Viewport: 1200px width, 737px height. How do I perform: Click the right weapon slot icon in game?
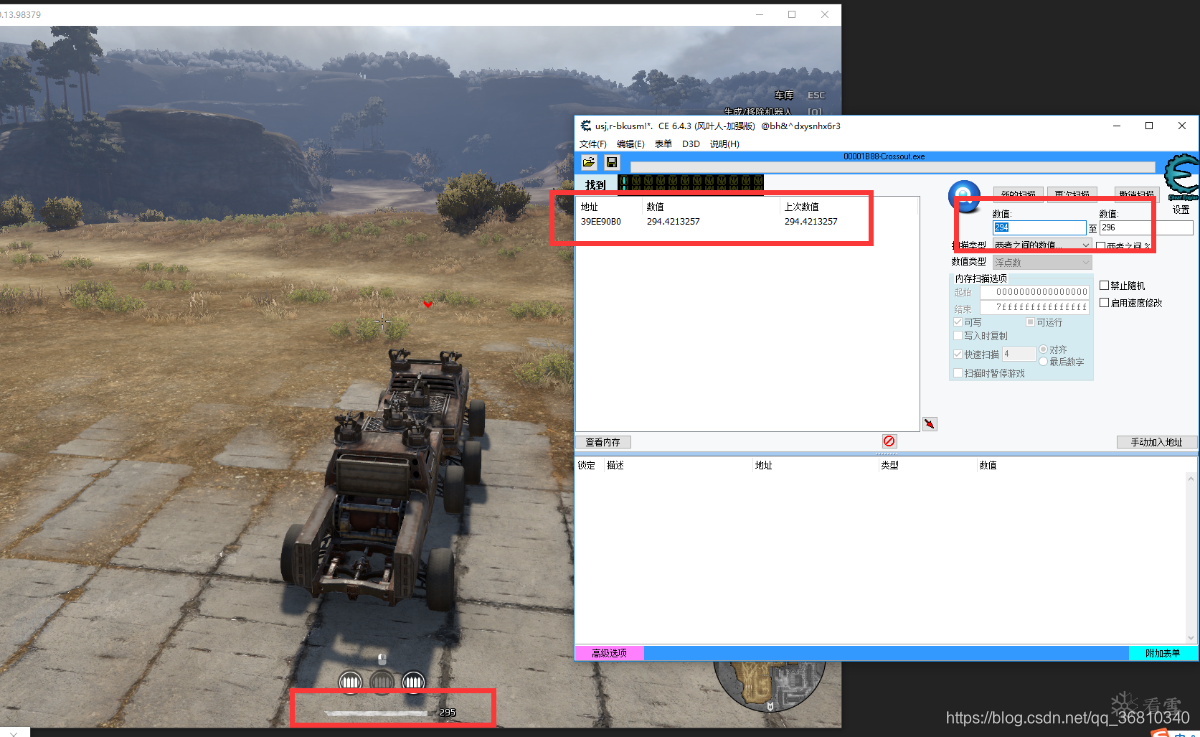pyautogui.click(x=414, y=682)
